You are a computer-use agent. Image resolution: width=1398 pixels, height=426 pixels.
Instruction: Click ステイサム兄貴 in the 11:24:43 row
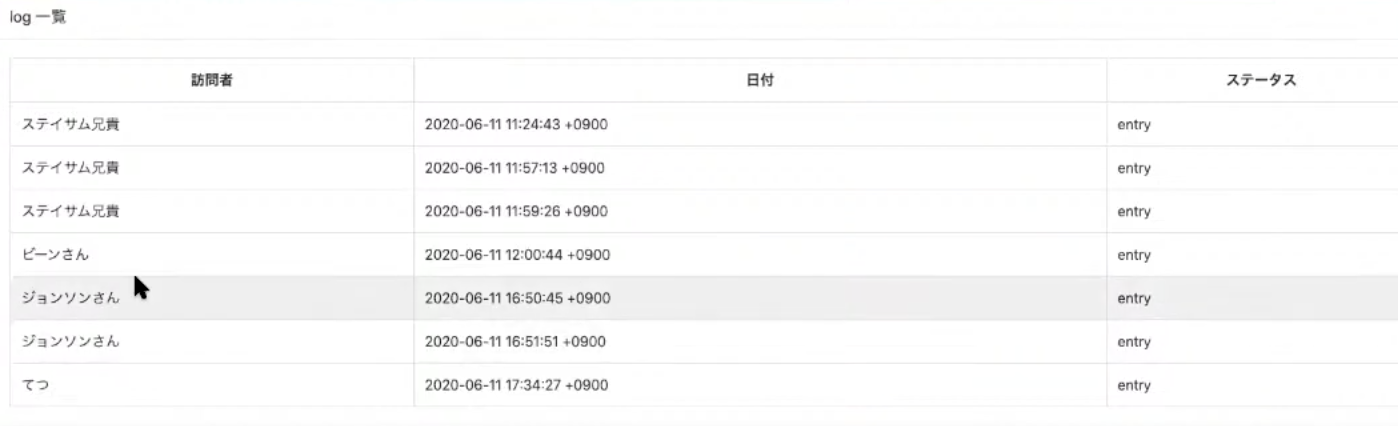pyautogui.click(x=71, y=125)
